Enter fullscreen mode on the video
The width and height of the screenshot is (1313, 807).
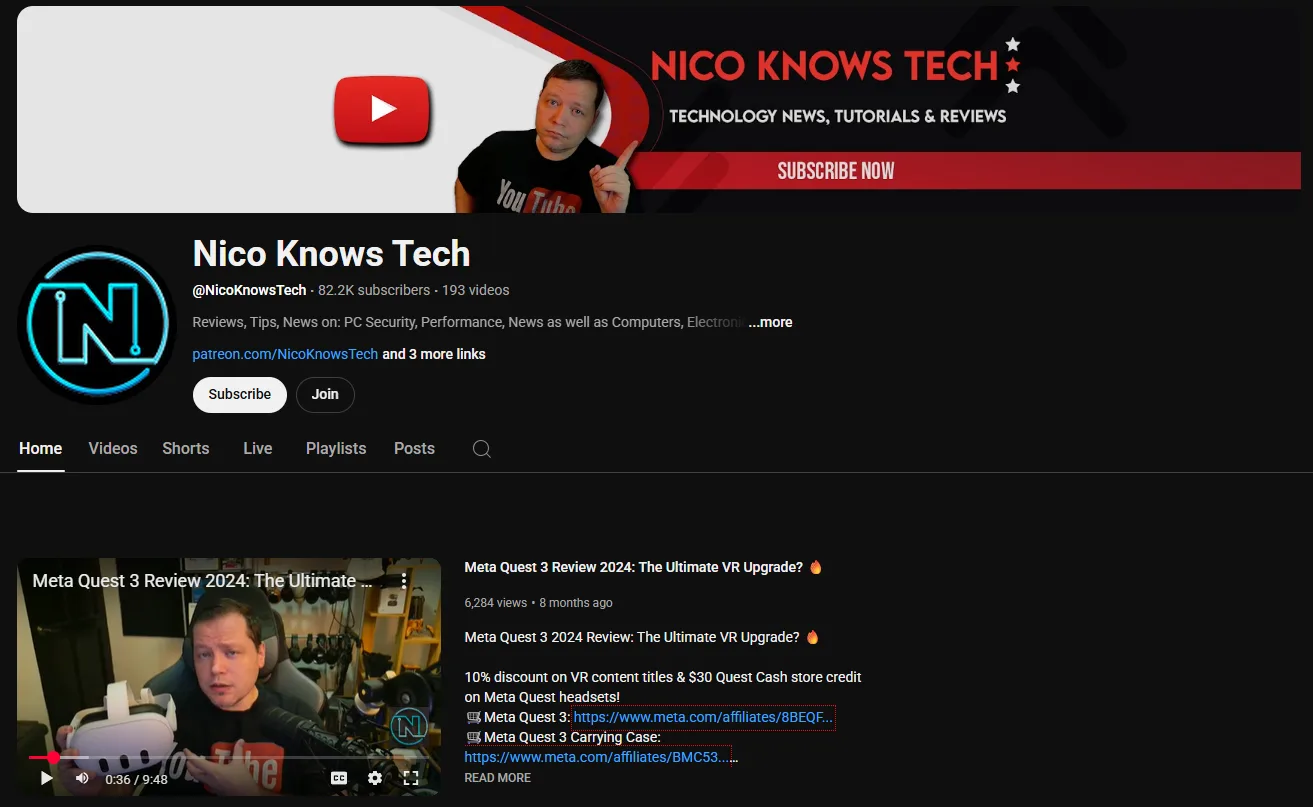click(411, 778)
